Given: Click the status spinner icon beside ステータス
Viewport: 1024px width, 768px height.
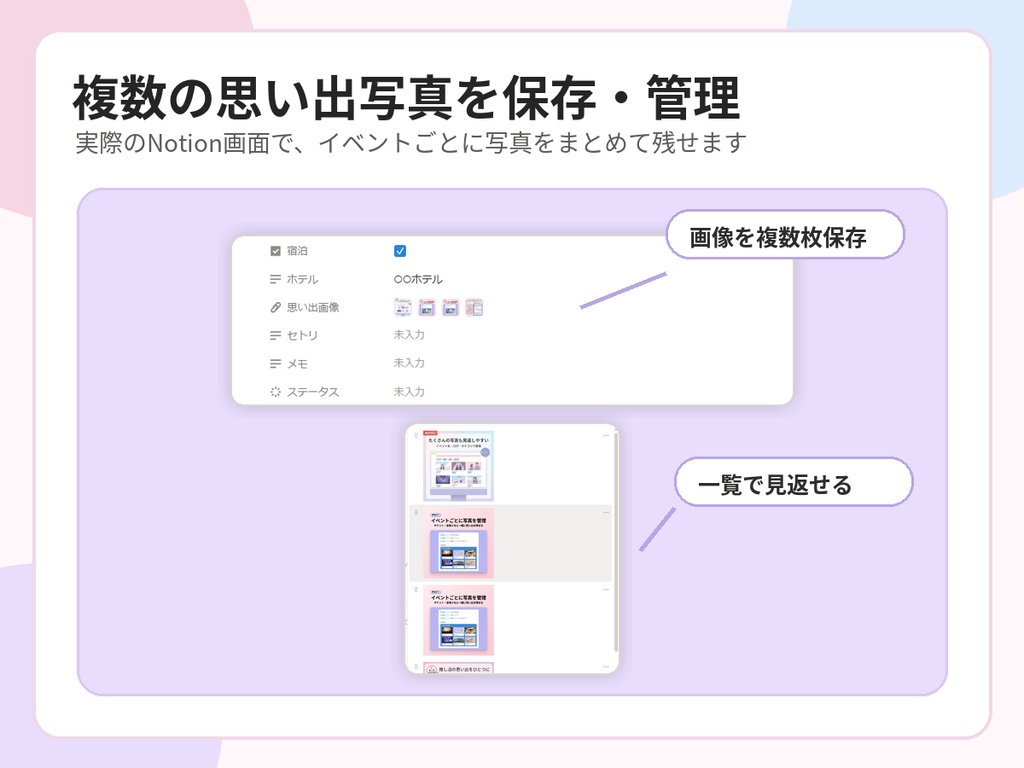Looking at the screenshot, I should tap(276, 392).
